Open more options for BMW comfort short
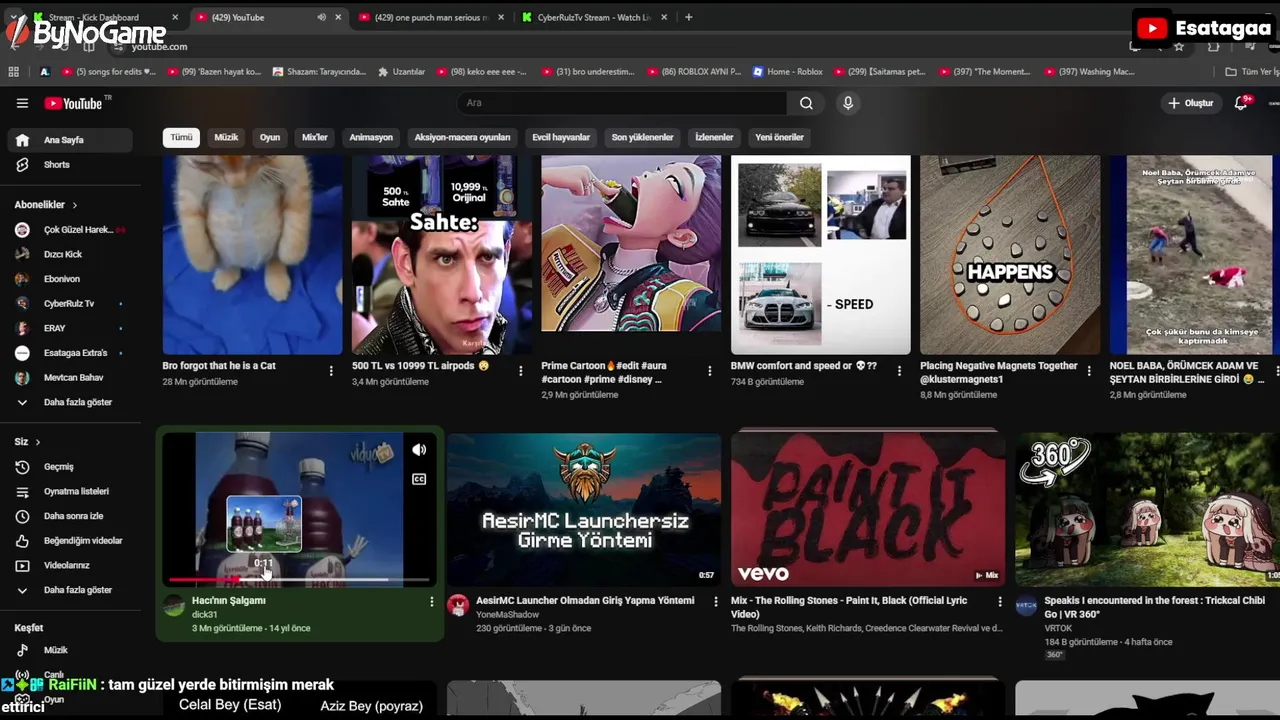 (899, 371)
